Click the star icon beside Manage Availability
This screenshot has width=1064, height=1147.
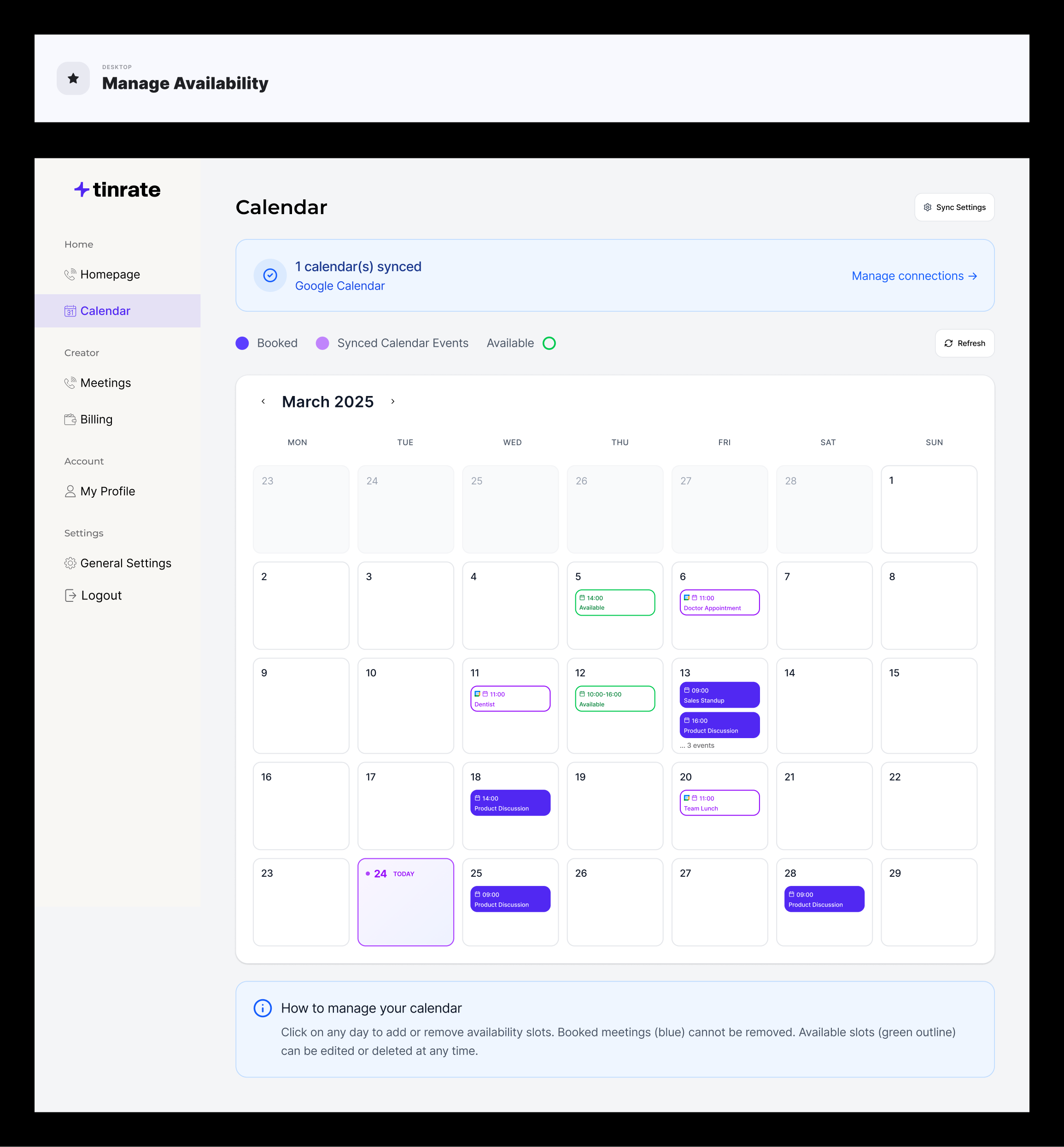pyautogui.click(x=73, y=78)
